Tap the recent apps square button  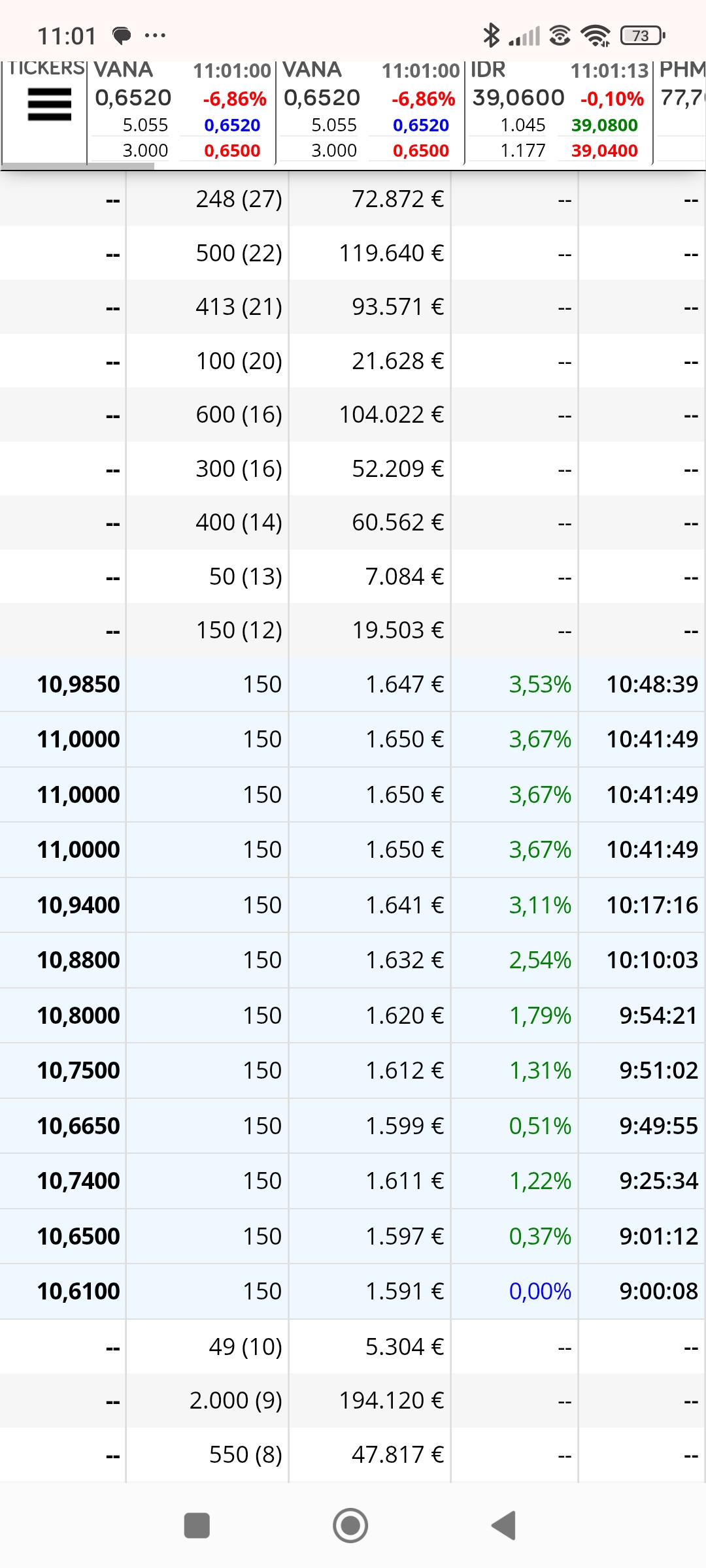tap(197, 1526)
